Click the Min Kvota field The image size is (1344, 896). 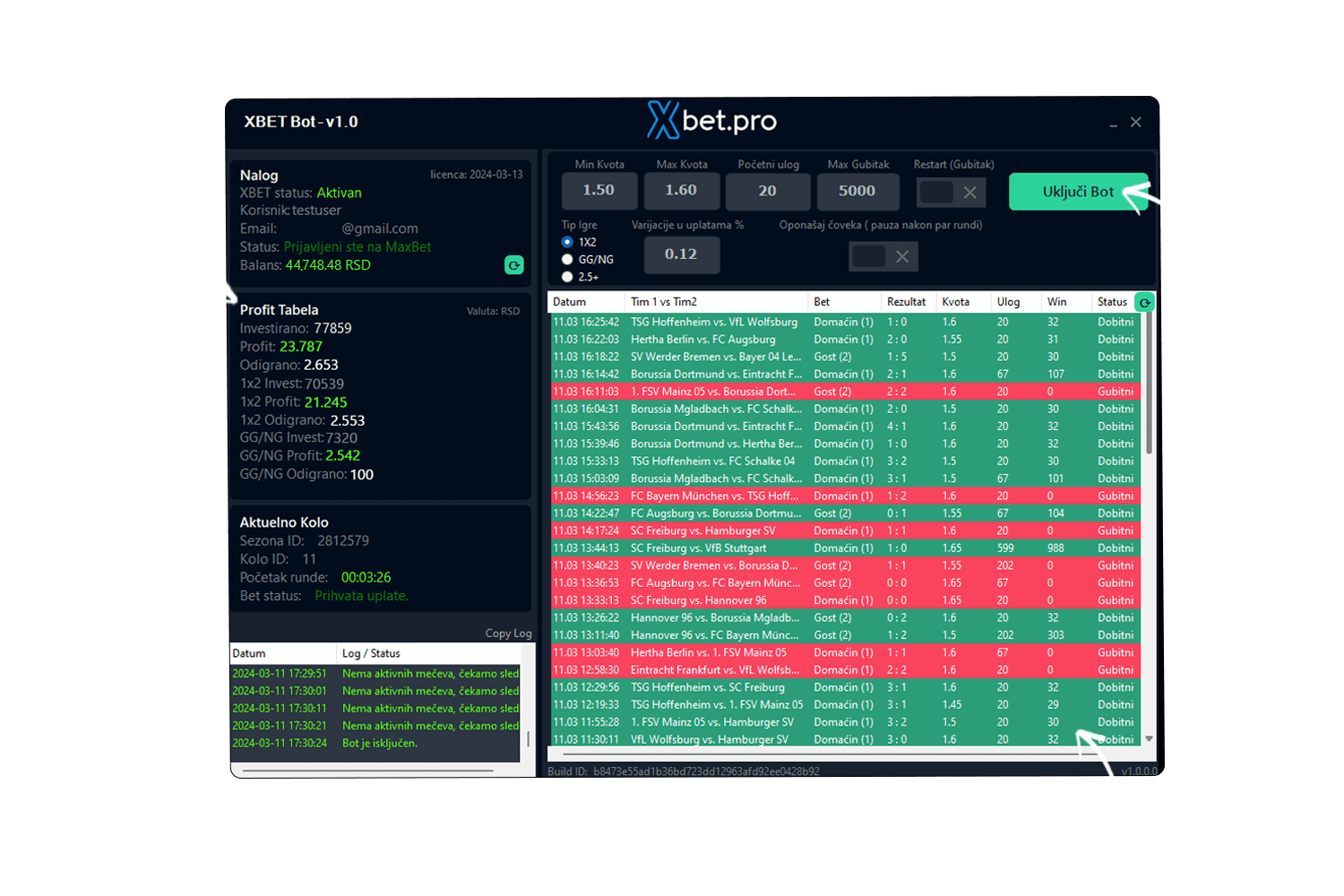pyautogui.click(x=599, y=191)
